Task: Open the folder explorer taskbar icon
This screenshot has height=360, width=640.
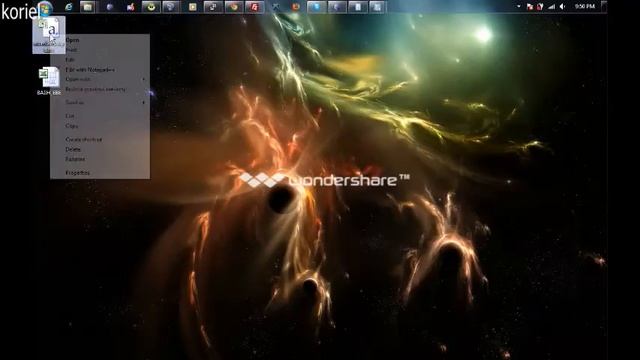Action: [87, 7]
